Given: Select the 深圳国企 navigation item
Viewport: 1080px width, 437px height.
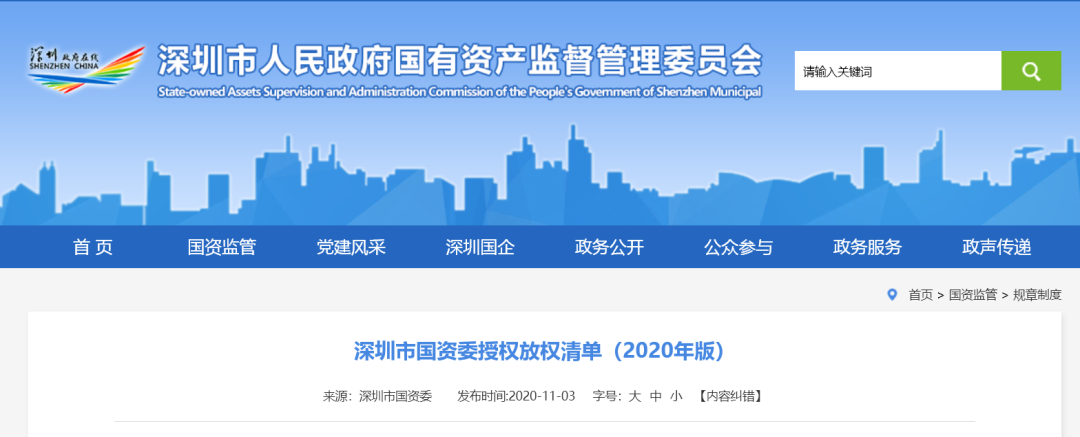Looking at the screenshot, I should coord(480,247).
